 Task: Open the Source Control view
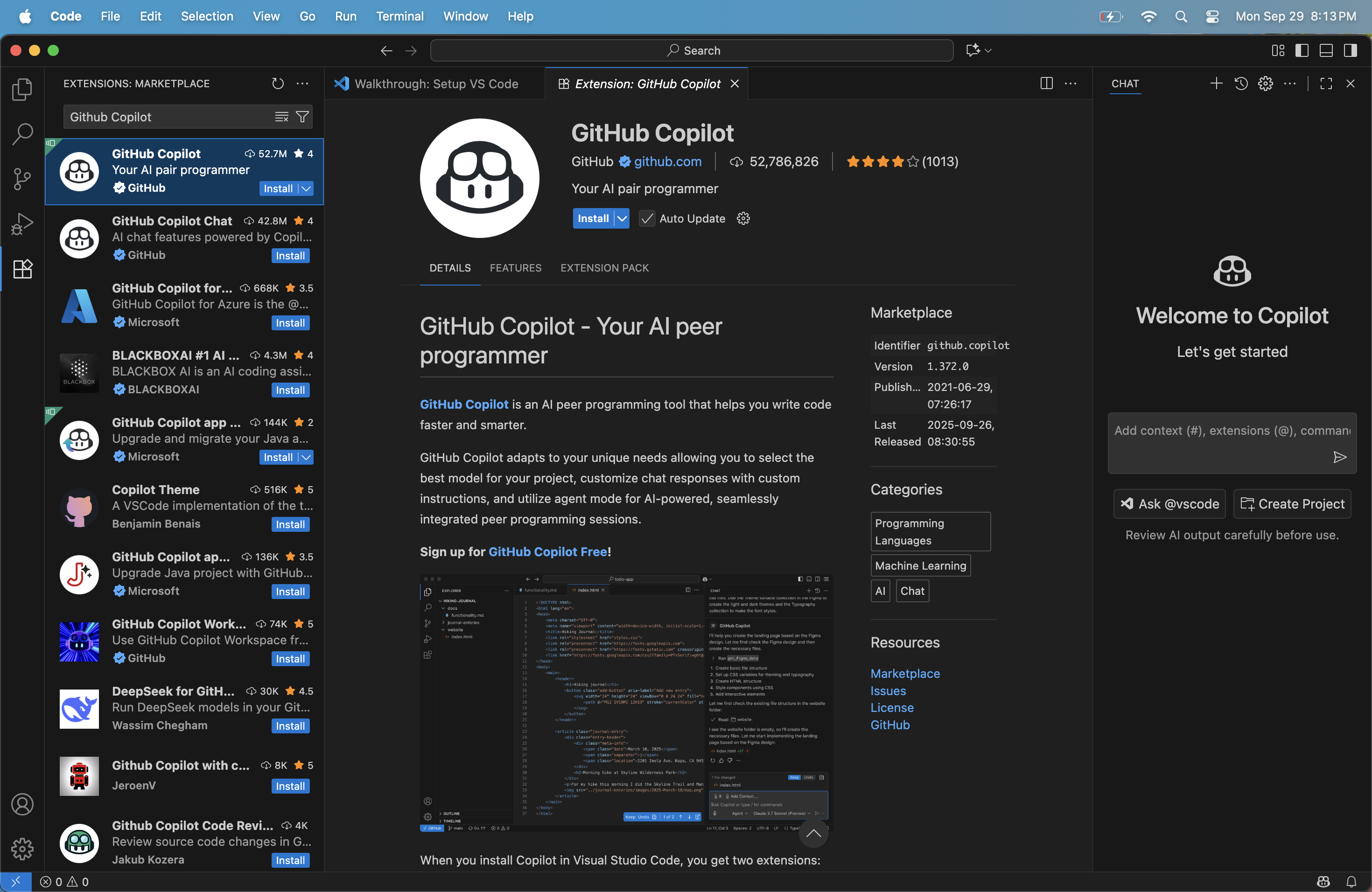(x=22, y=179)
